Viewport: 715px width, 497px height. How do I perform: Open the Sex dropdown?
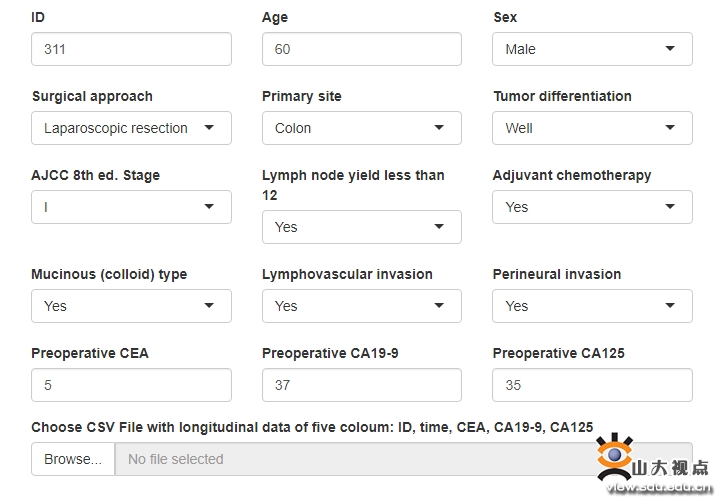click(x=591, y=49)
